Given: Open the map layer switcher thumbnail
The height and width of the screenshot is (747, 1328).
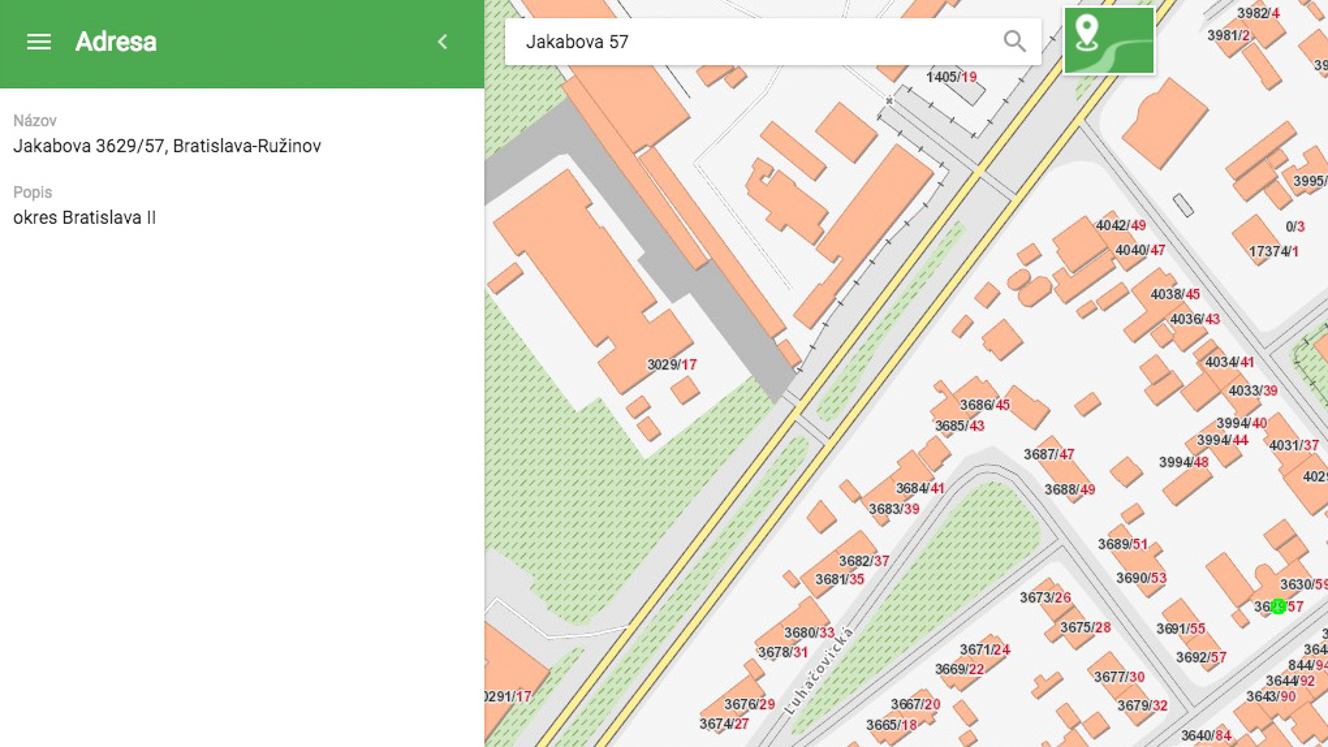Looking at the screenshot, I should (1109, 41).
